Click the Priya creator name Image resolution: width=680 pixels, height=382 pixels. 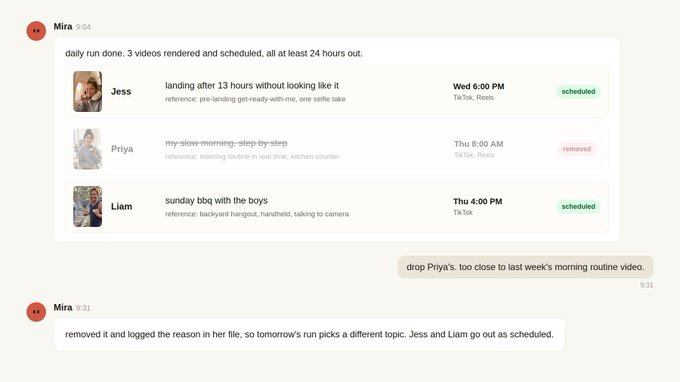[x=122, y=149]
